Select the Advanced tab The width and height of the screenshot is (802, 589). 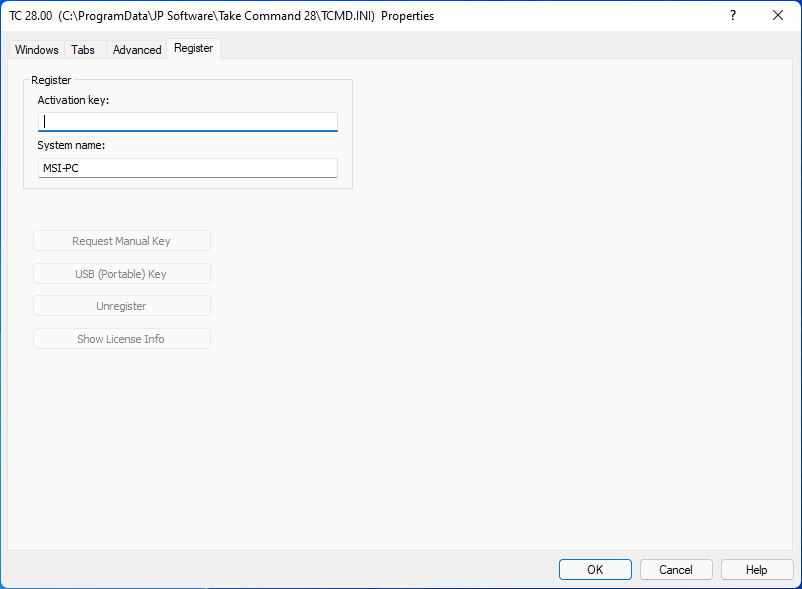[x=137, y=50]
